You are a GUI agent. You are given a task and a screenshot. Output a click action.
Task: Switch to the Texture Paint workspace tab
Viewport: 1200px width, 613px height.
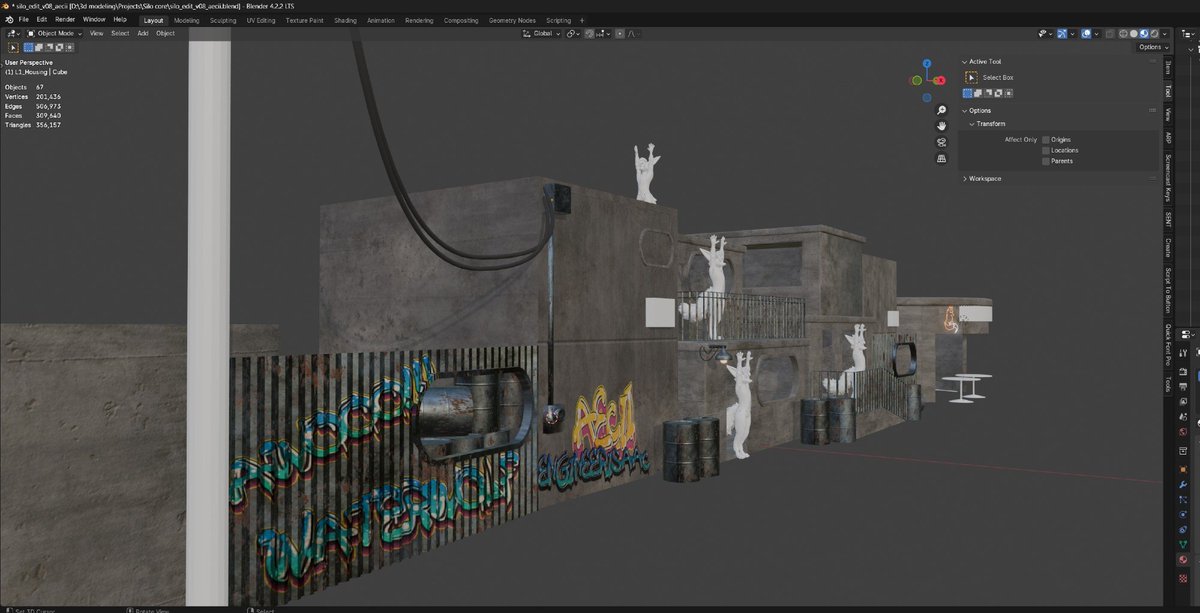tap(304, 20)
